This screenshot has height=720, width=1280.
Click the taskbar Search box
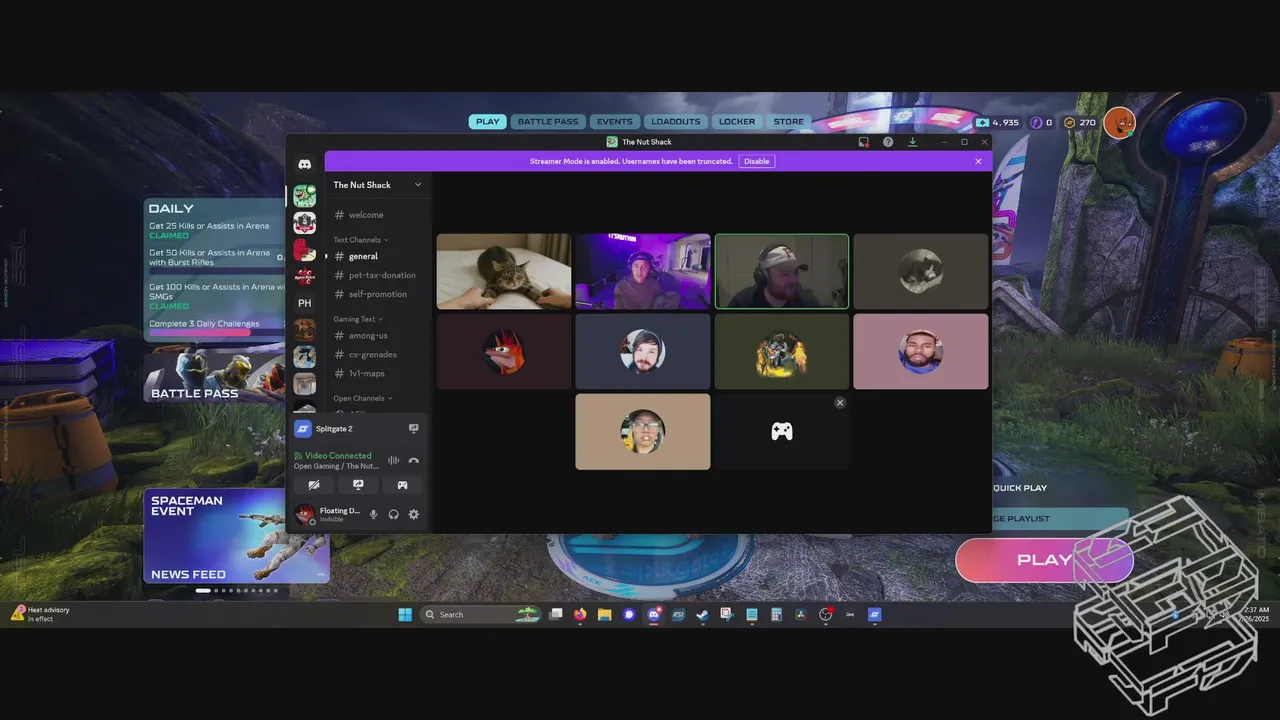click(482, 615)
